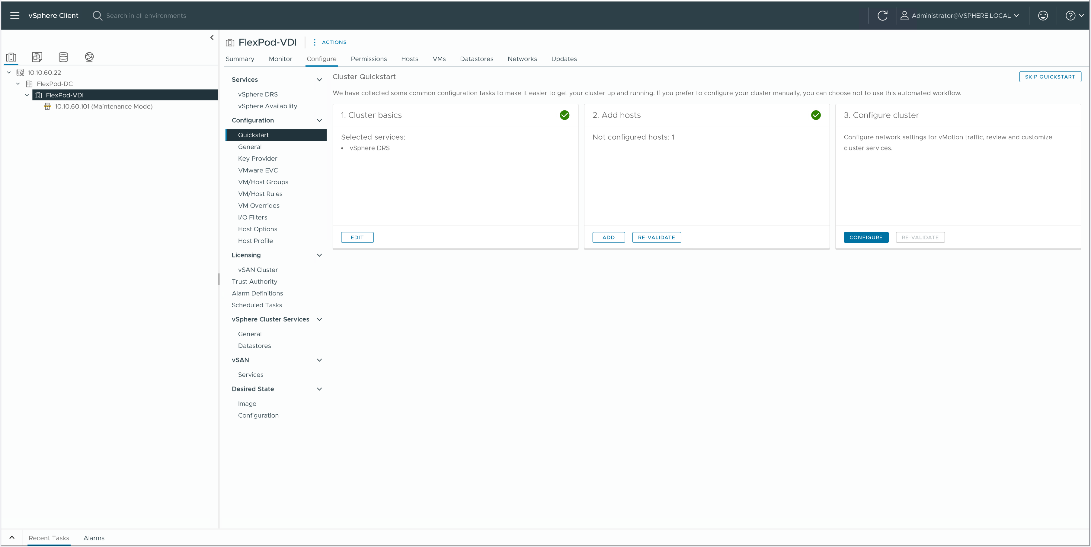Select General under Configuration
This screenshot has width=1091, height=547.
[x=249, y=147]
